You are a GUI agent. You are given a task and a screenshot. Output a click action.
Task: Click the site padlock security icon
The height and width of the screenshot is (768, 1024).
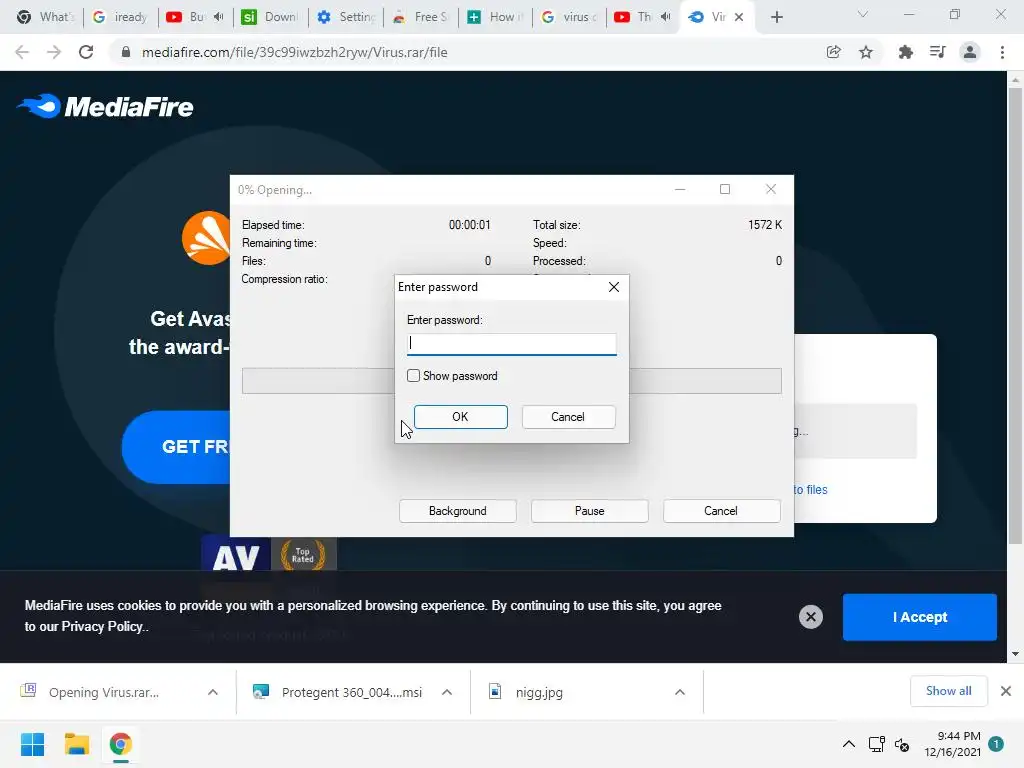pyautogui.click(x=126, y=52)
